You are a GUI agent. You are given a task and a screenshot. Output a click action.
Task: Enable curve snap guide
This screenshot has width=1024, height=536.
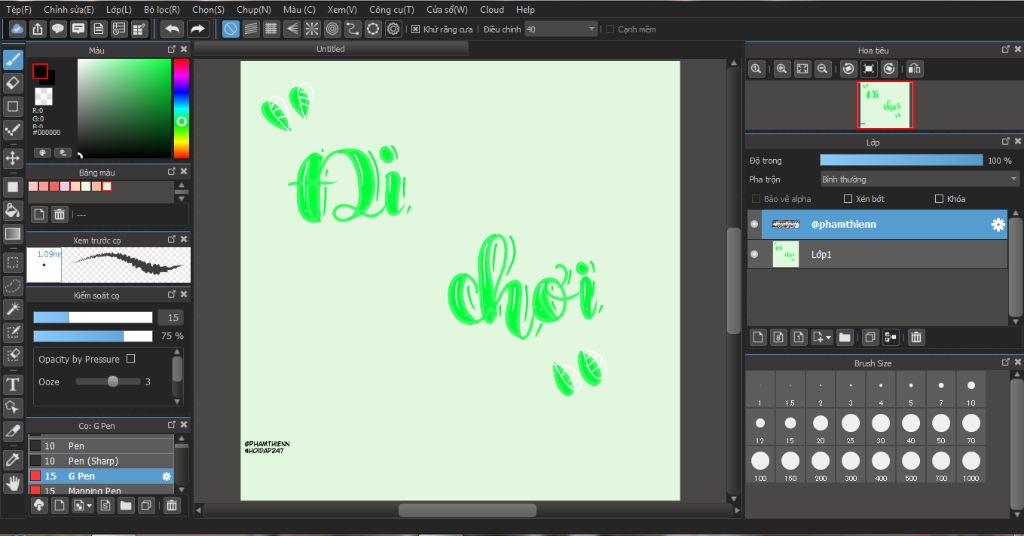[353, 29]
